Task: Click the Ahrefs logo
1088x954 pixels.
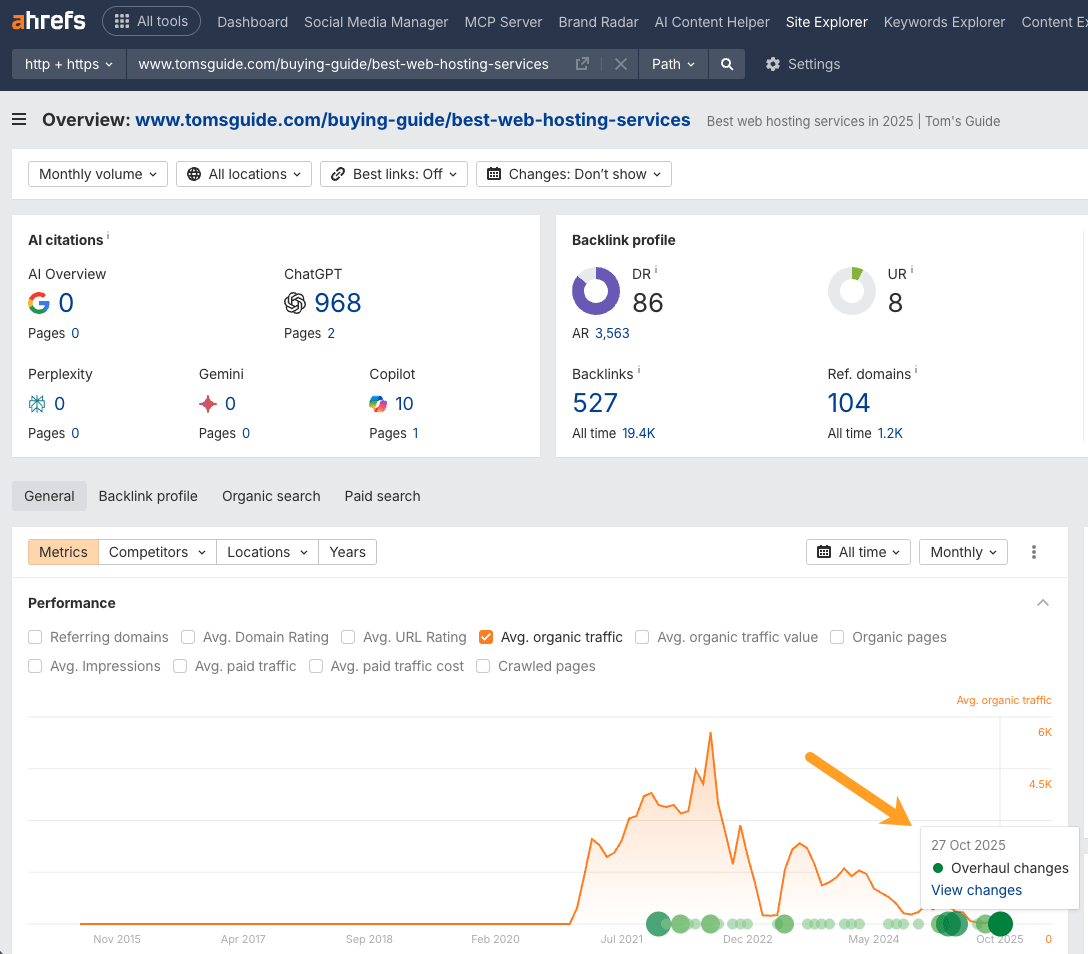Action: pos(49,21)
